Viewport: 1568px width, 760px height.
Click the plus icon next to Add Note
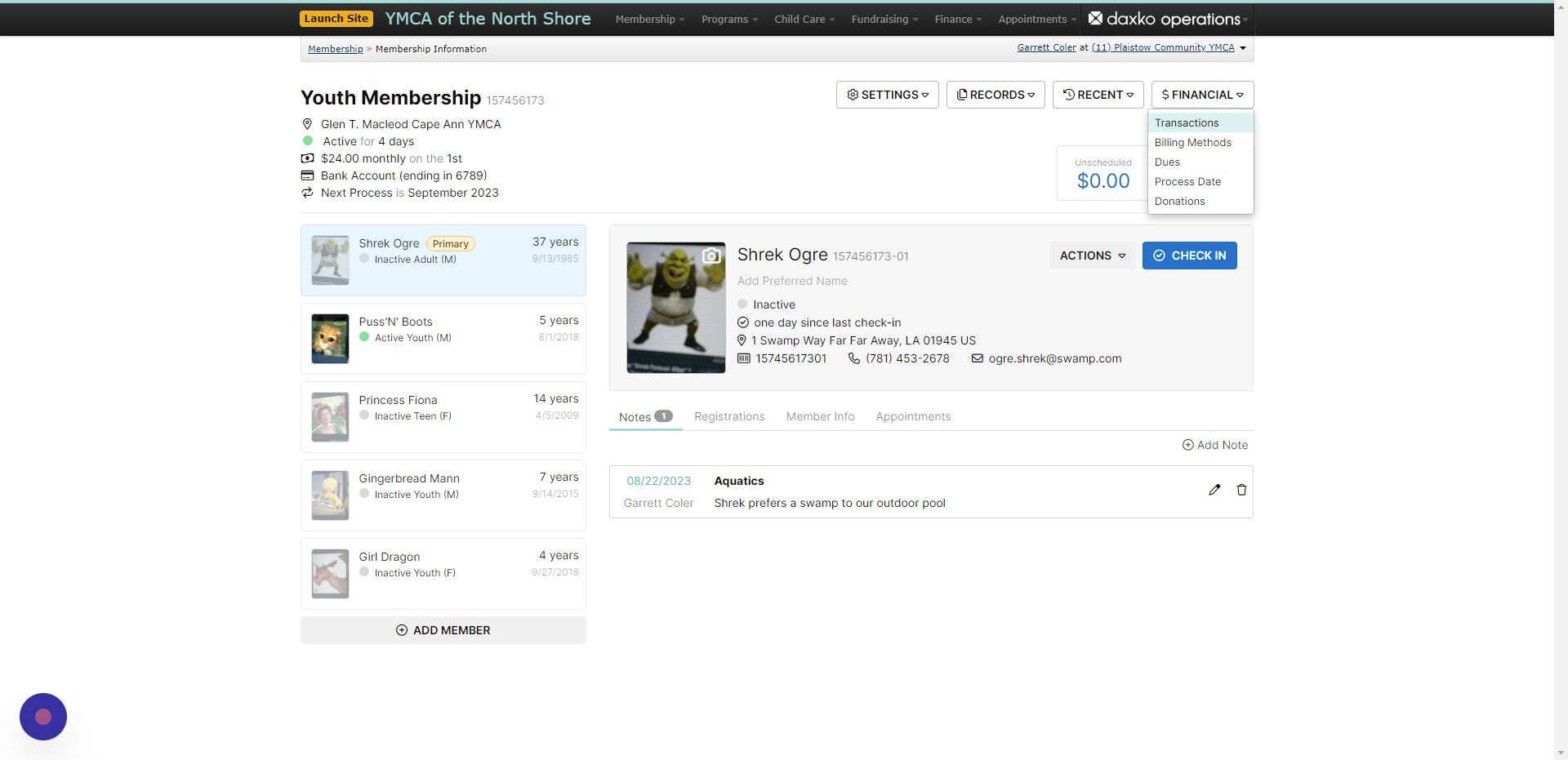pyautogui.click(x=1187, y=445)
